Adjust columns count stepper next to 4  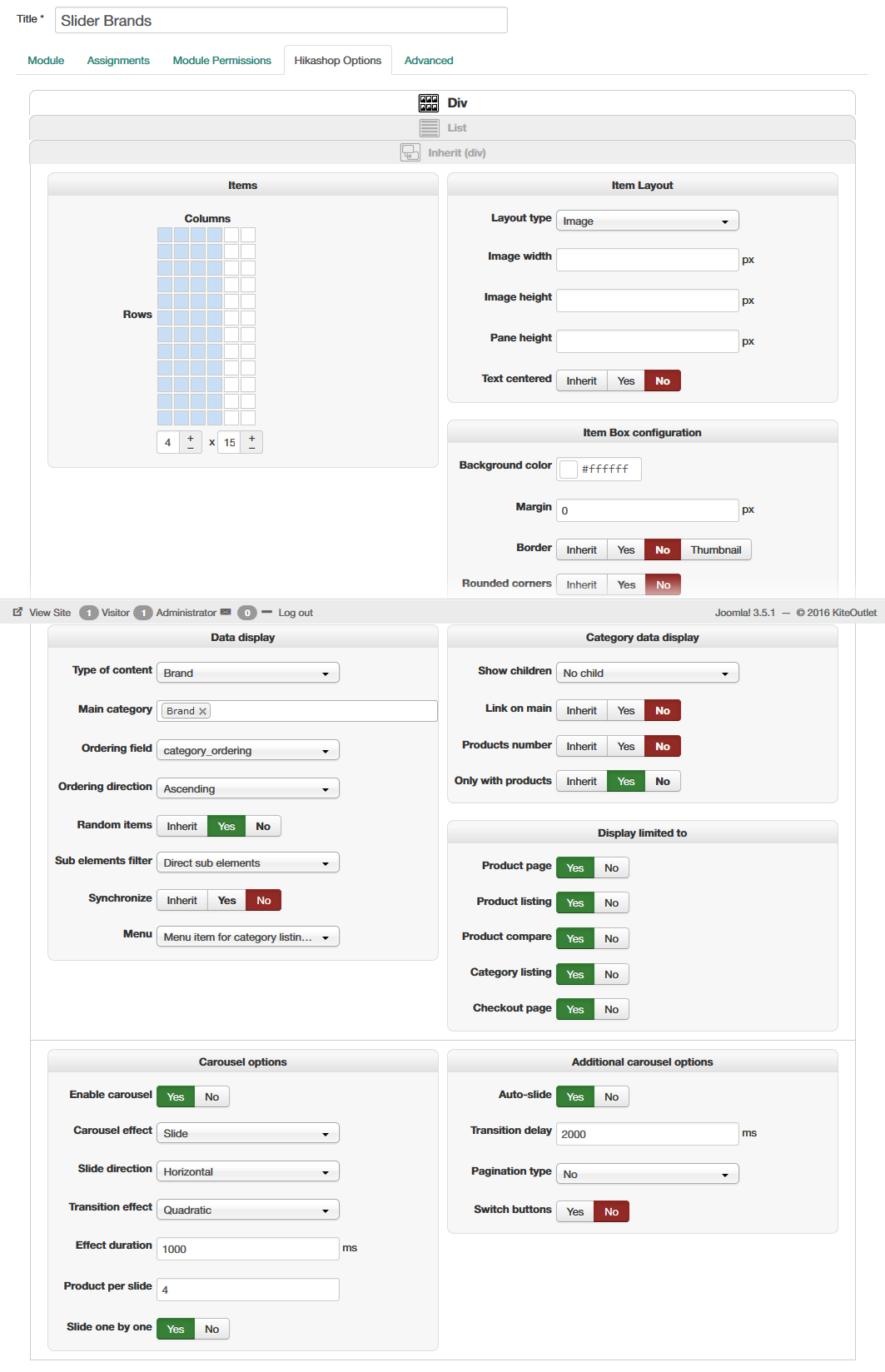coord(191,442)
